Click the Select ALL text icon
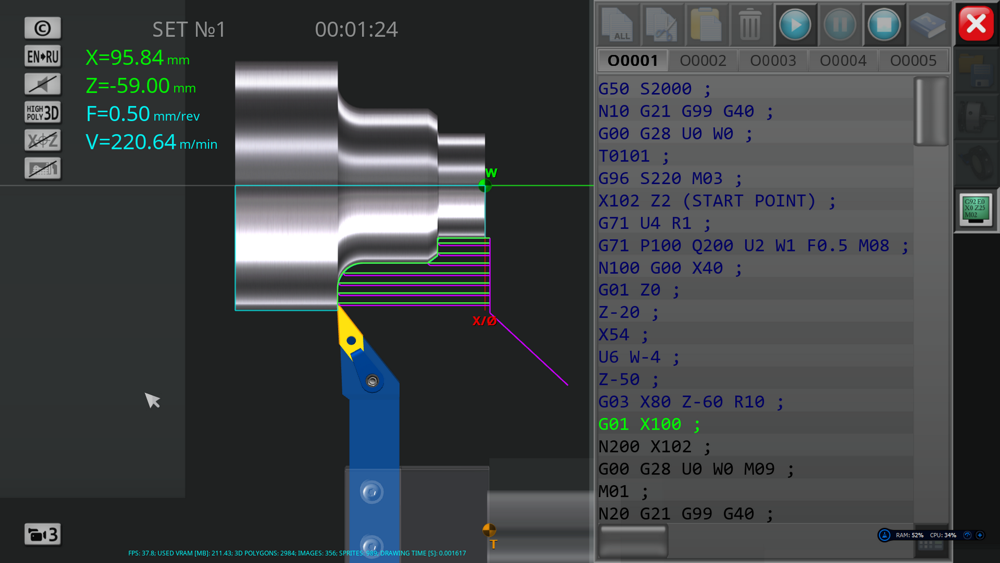The height and width of the screenshot is (563, 1000). (618, 25)
